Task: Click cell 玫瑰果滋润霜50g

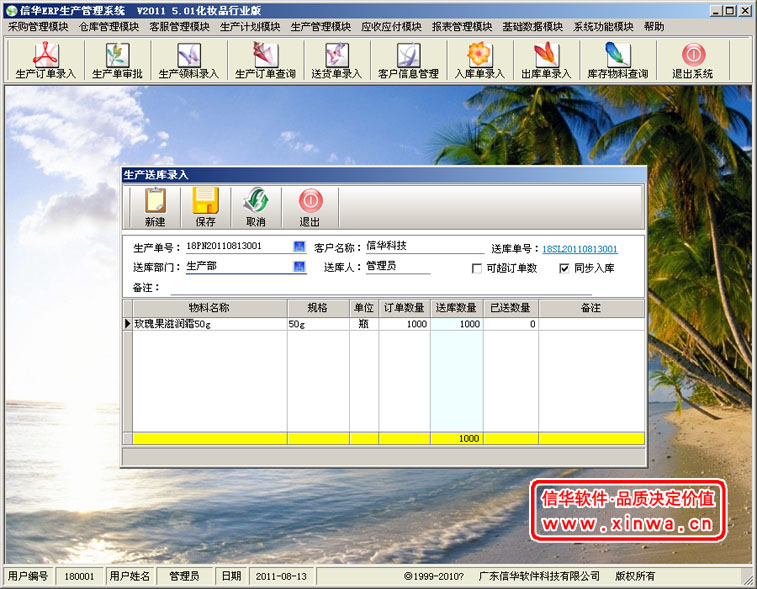Action: (x=210, y=324)
